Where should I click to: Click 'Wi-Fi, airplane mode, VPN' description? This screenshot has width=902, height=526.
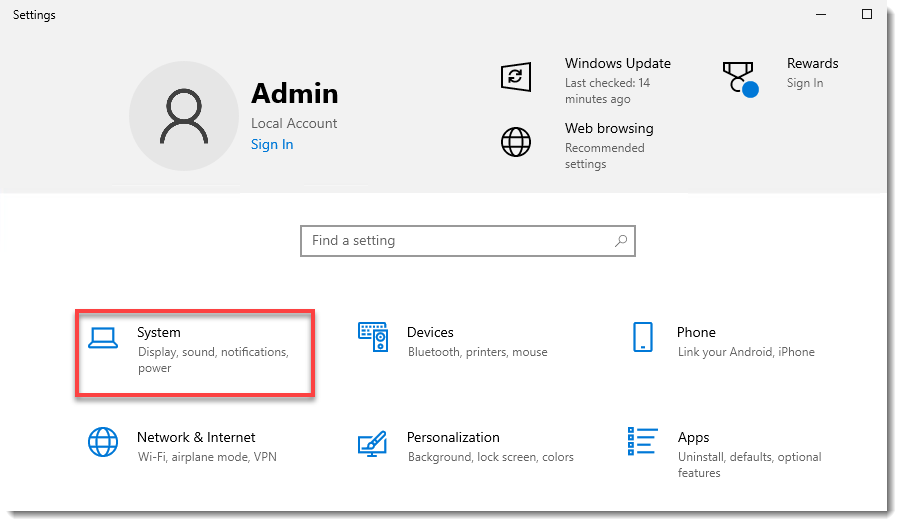[x=207, y=457]
